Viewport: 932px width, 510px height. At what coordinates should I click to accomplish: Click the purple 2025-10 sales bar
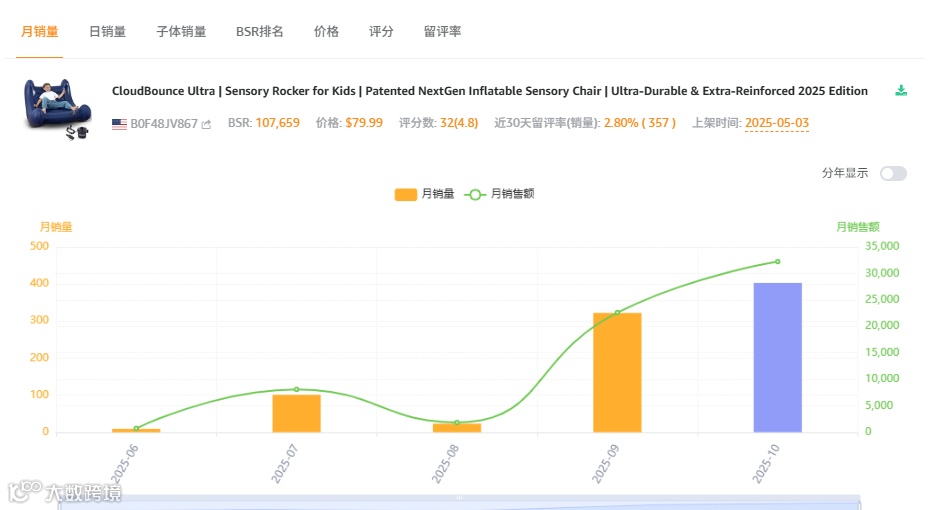tap(777, 357)
